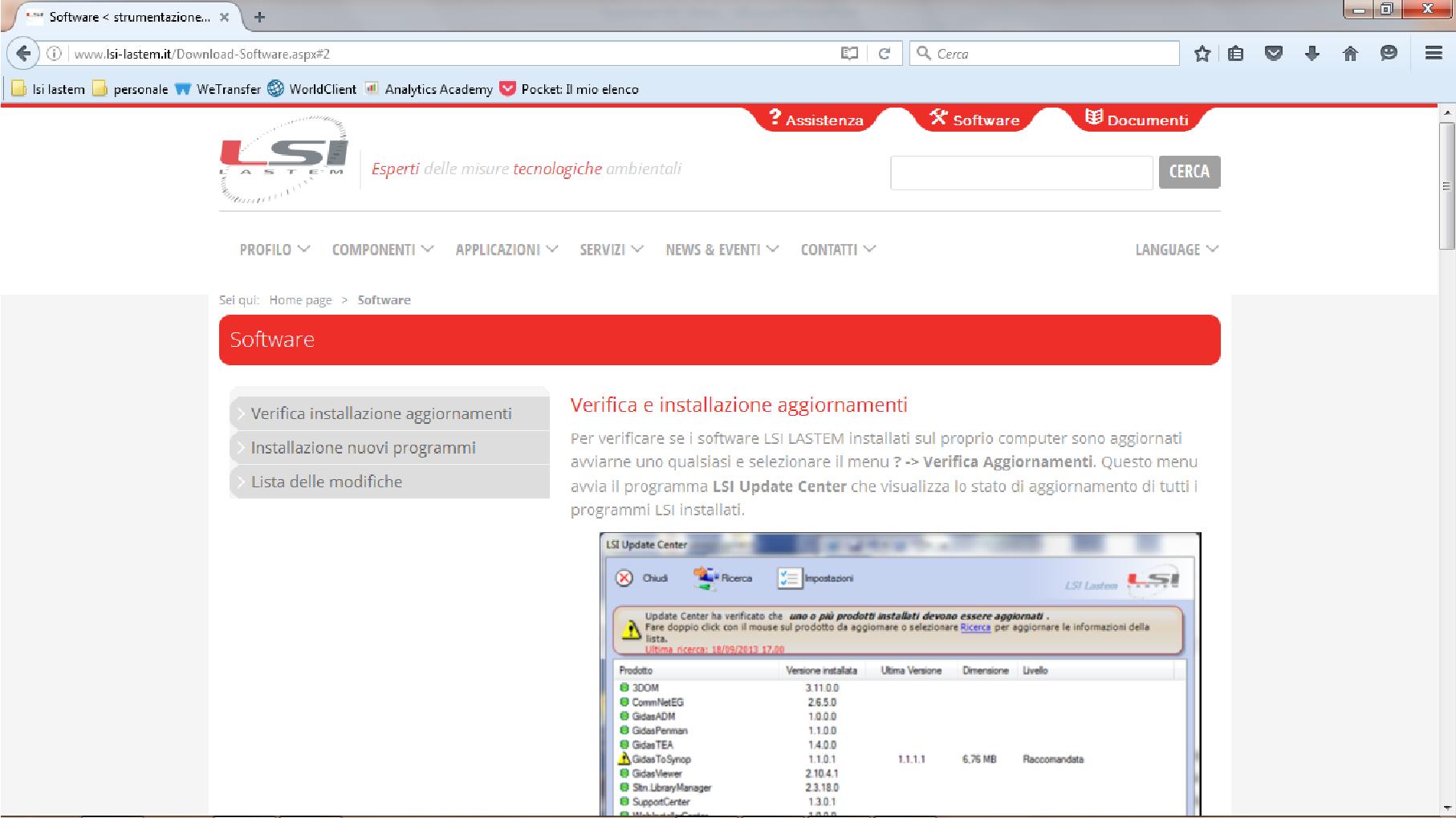Screen dimensions: 1456x818
Task: Expand the SERVIZI menu
Action: [612, 250]
